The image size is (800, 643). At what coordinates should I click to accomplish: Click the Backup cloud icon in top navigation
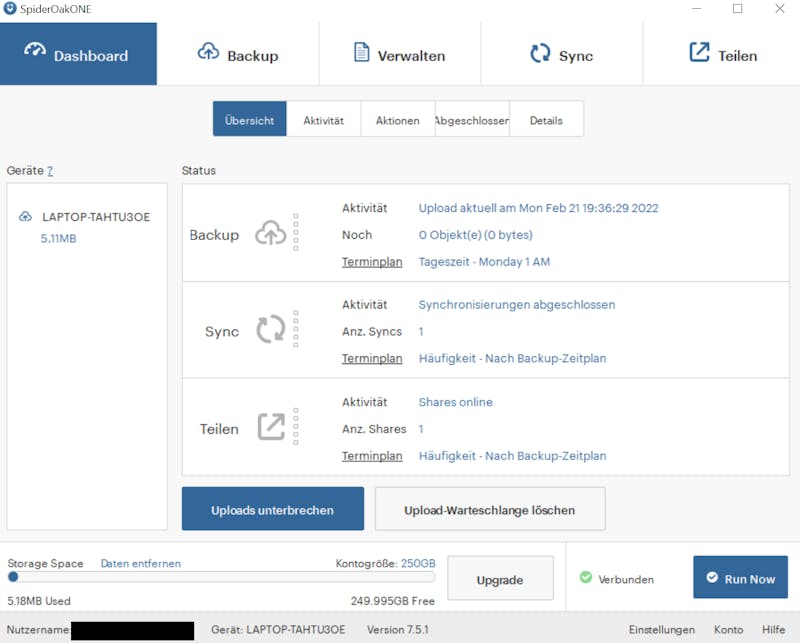point(208,51)
